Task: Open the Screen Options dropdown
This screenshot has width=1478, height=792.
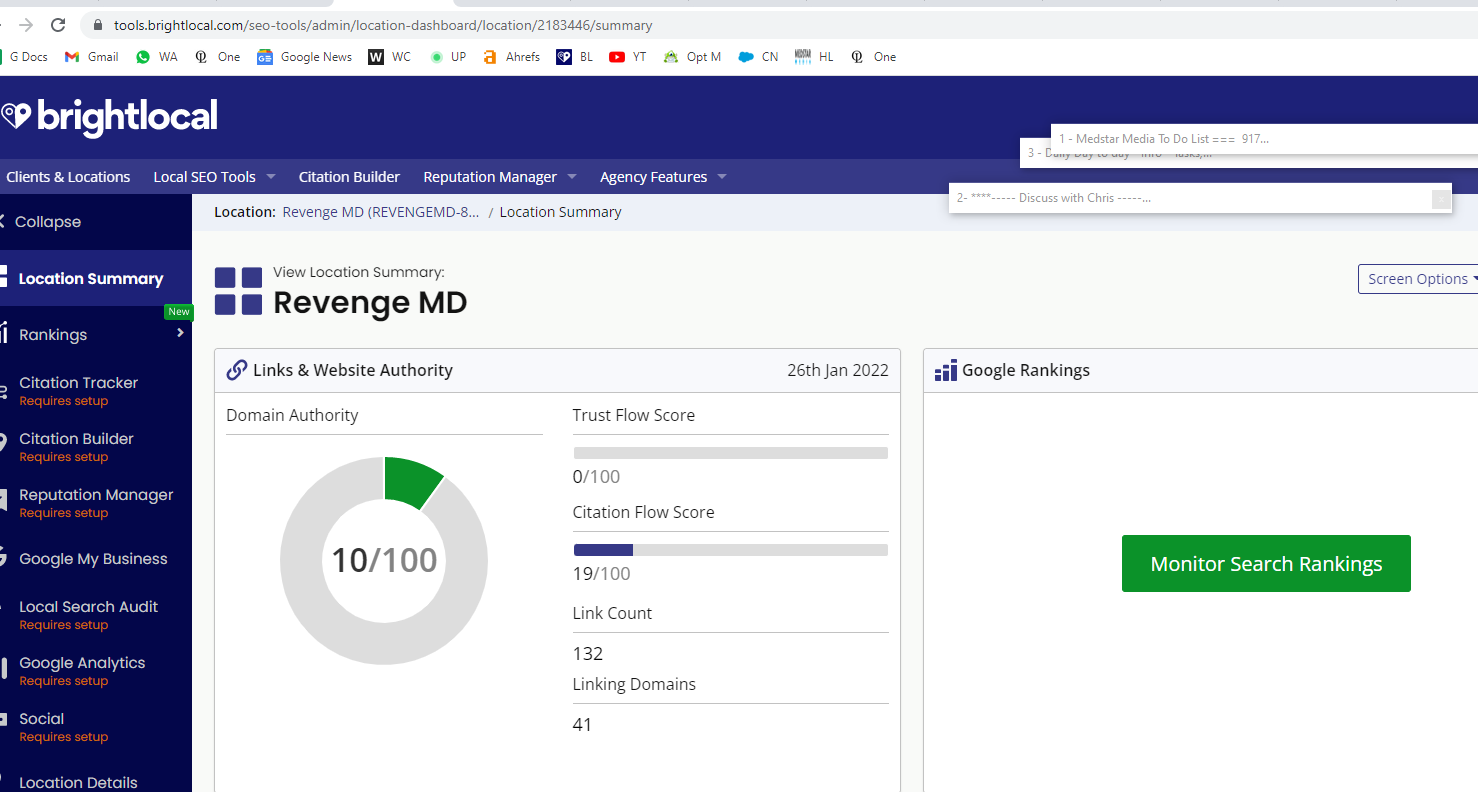Action: pos(1418,279)
